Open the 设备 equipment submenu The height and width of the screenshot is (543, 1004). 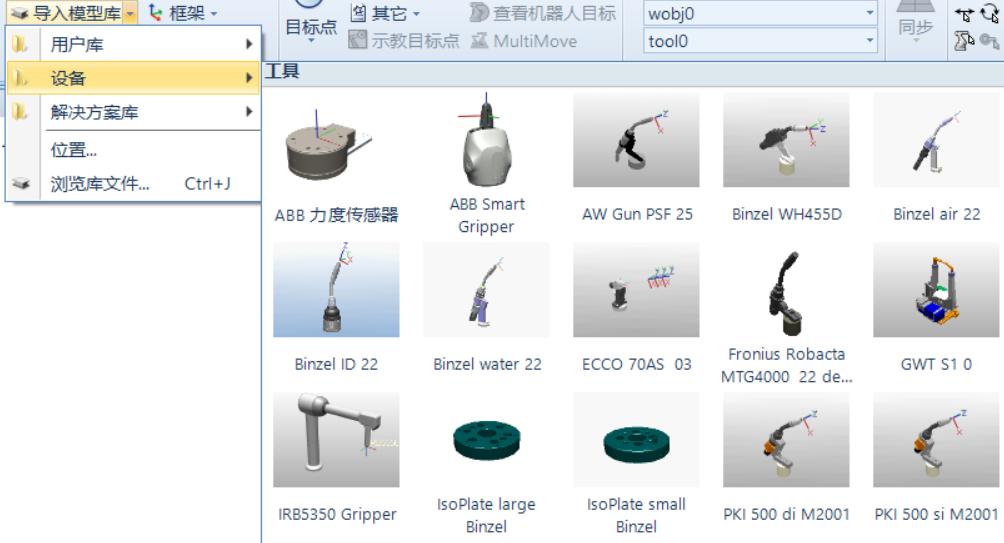(133, 78)
